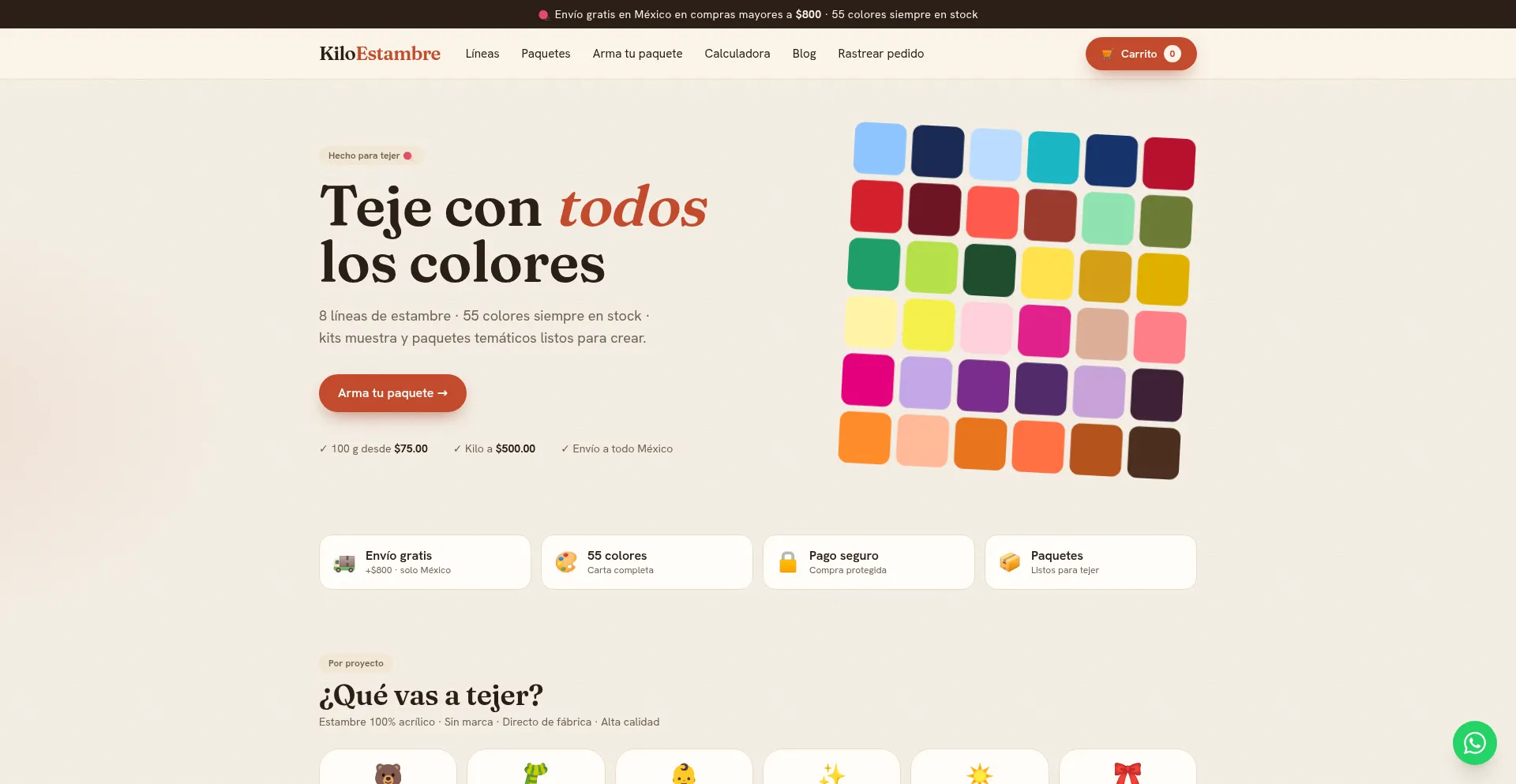Click the green scarf project icon

(536, 774)
